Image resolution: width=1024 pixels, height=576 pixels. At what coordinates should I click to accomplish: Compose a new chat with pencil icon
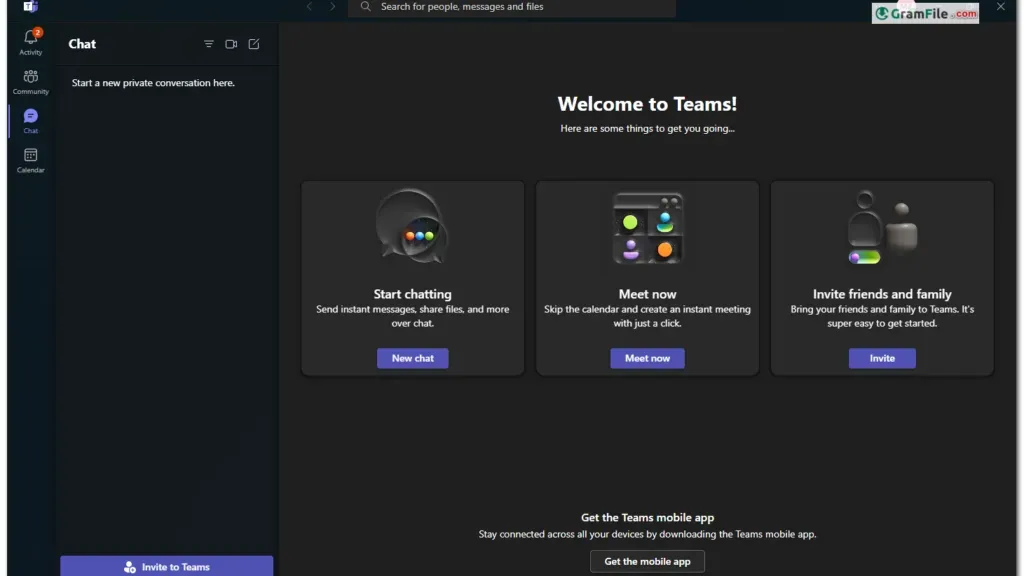[254, 44]
